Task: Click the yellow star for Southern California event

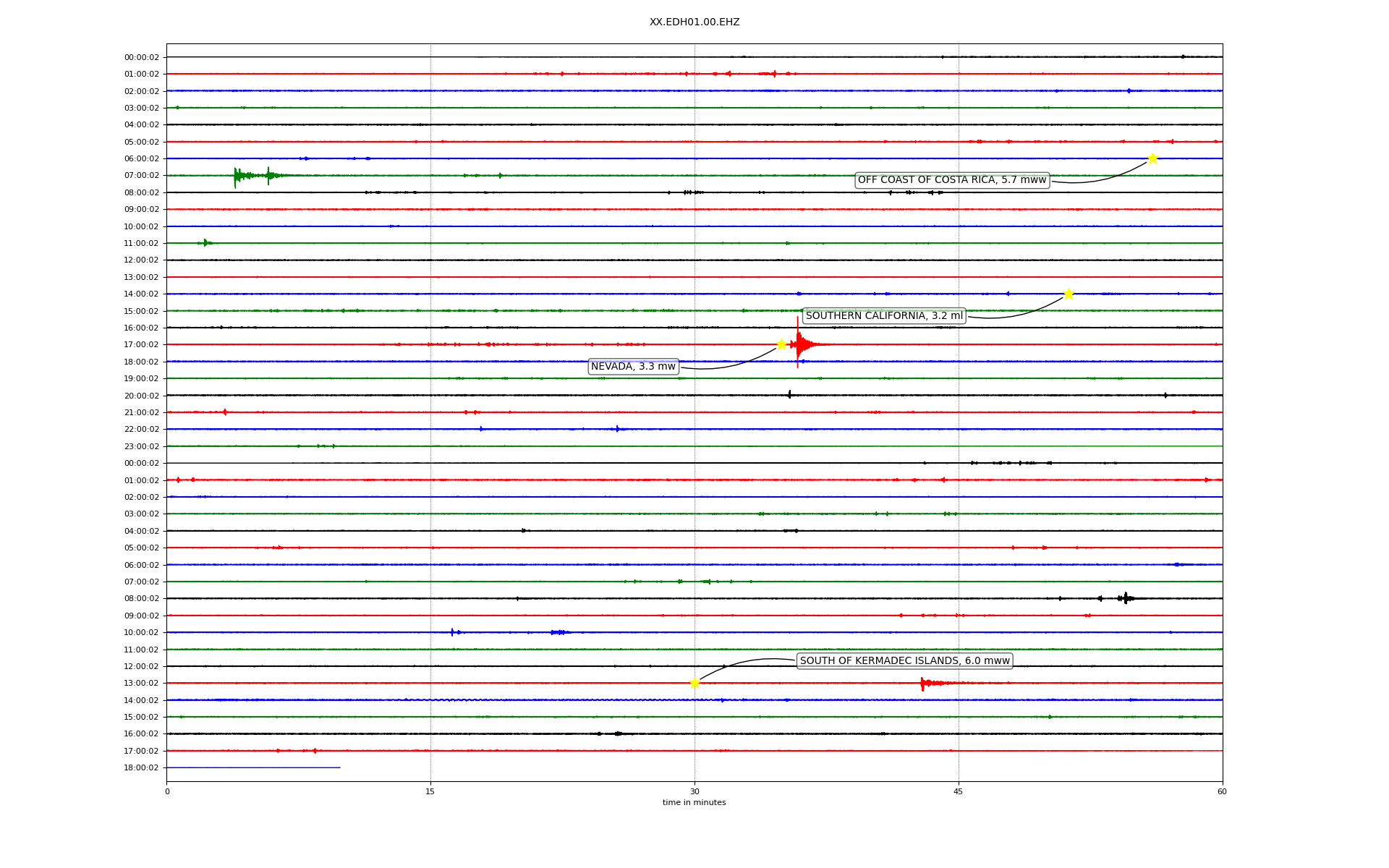Action: [1068, 294]
